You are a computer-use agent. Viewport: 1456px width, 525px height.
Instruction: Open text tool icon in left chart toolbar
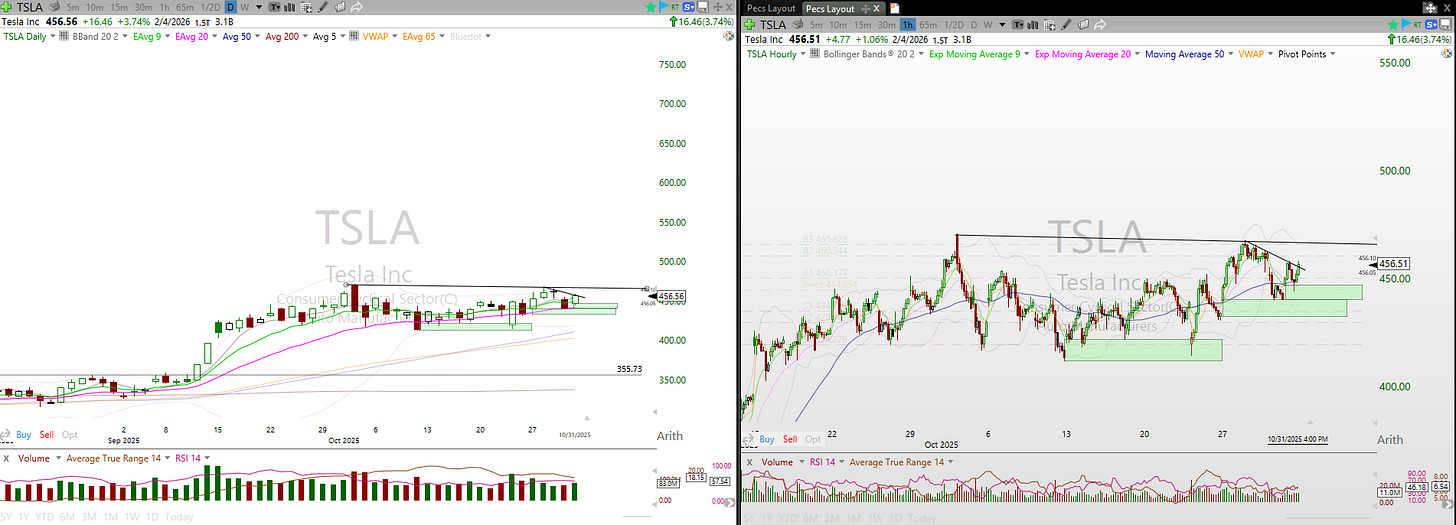275,7
